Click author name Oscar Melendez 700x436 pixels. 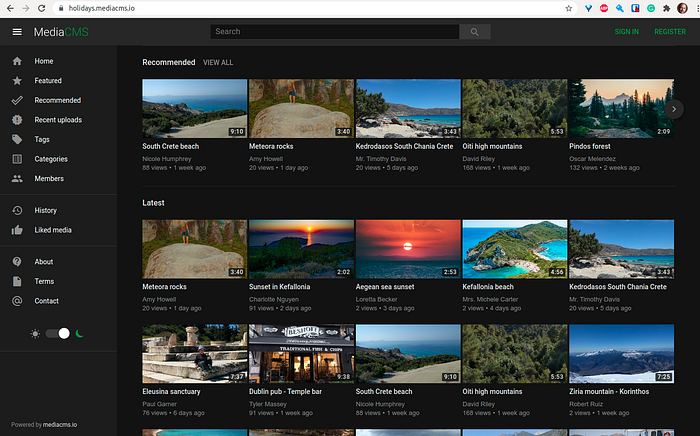point(592,158)
